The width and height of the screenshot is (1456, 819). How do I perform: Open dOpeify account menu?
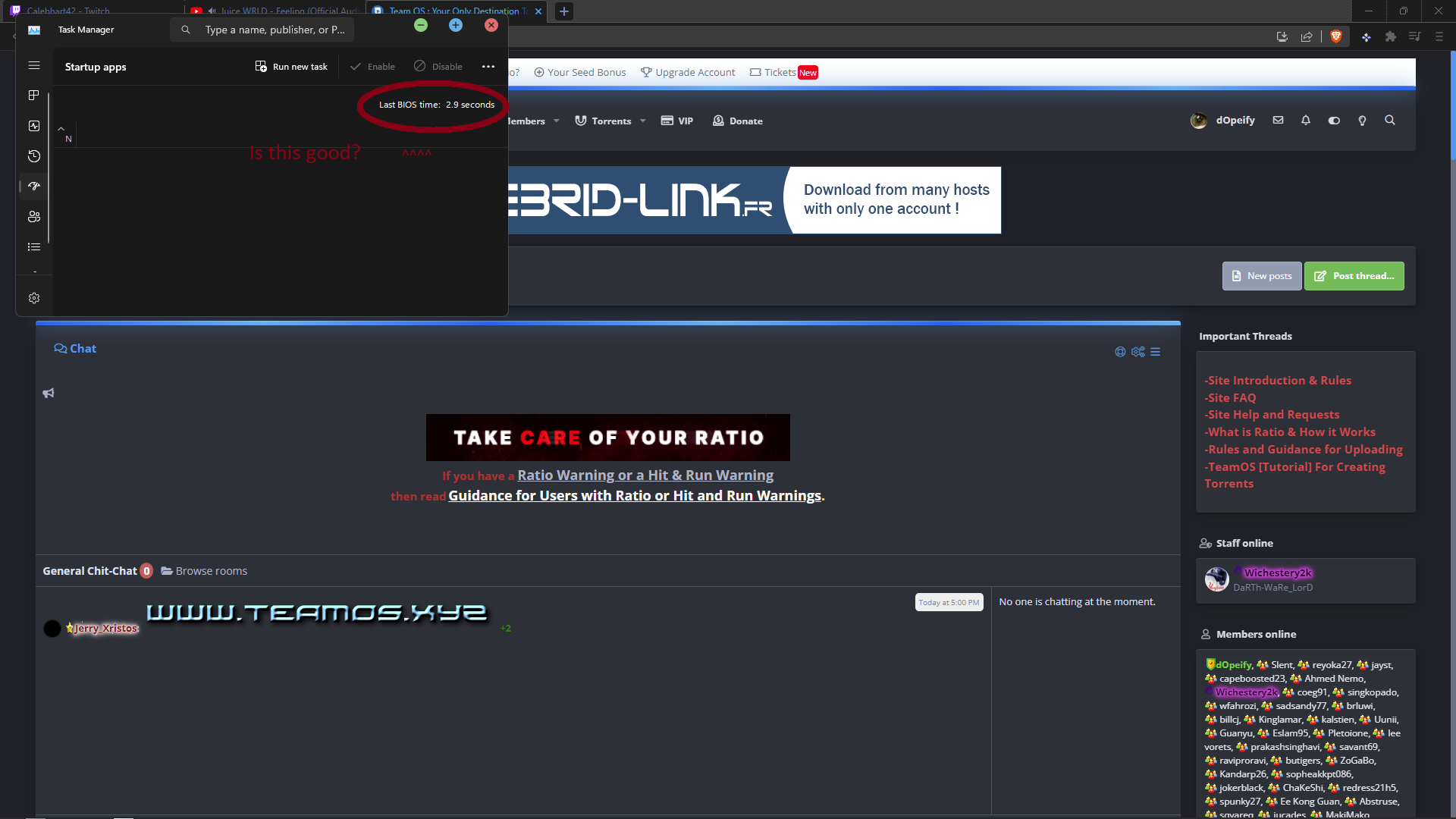(1223, 121)
